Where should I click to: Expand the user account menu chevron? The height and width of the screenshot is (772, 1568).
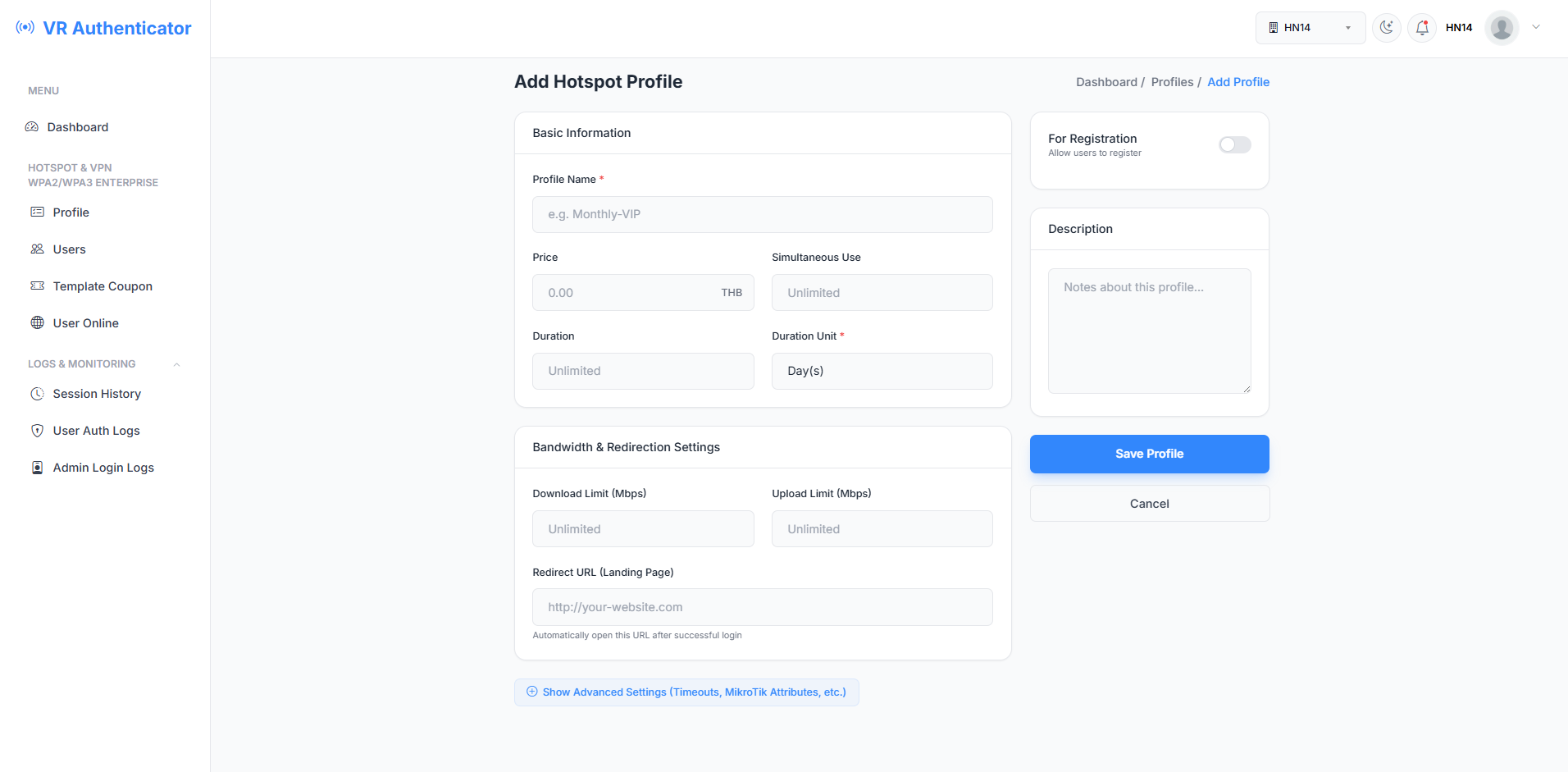1536,27
